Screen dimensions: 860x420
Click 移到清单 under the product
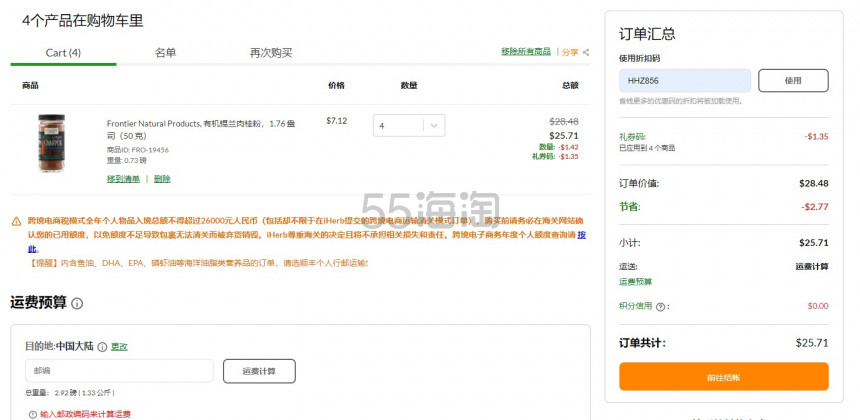tap(123, 179)
